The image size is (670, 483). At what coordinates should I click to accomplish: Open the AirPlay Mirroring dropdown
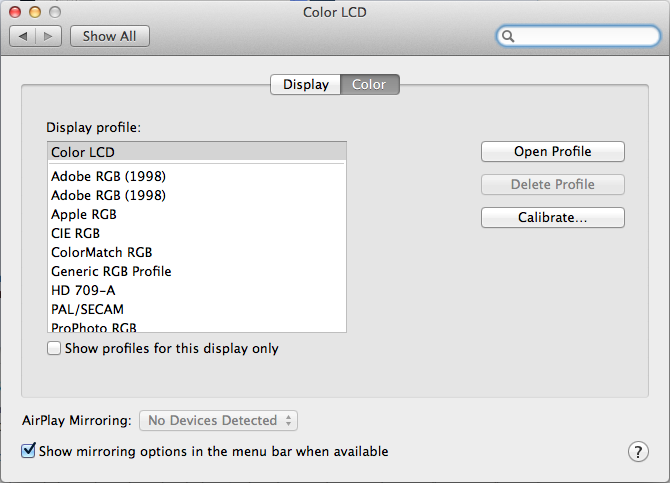pos(219,421)
